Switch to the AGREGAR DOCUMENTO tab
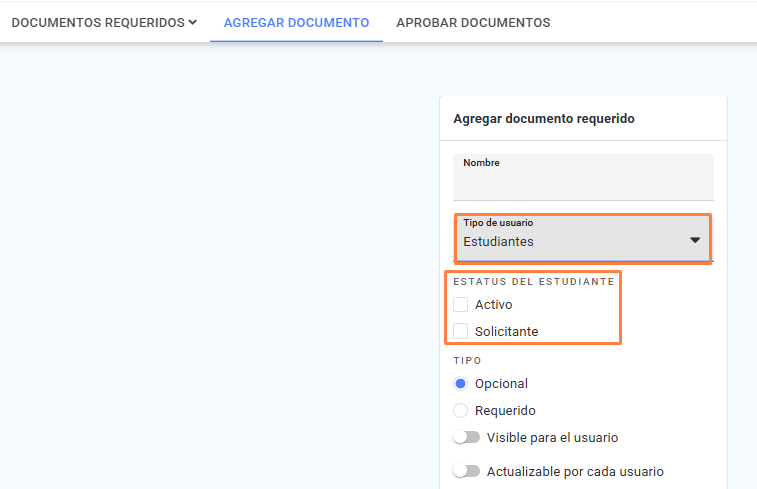 pyautogui.click(x=296, y=23)
